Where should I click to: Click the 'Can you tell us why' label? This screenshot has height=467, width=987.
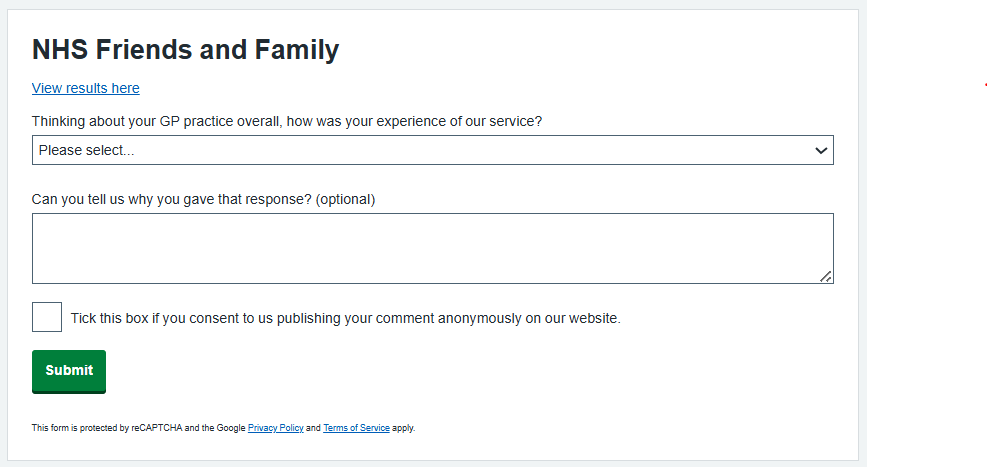172,199
